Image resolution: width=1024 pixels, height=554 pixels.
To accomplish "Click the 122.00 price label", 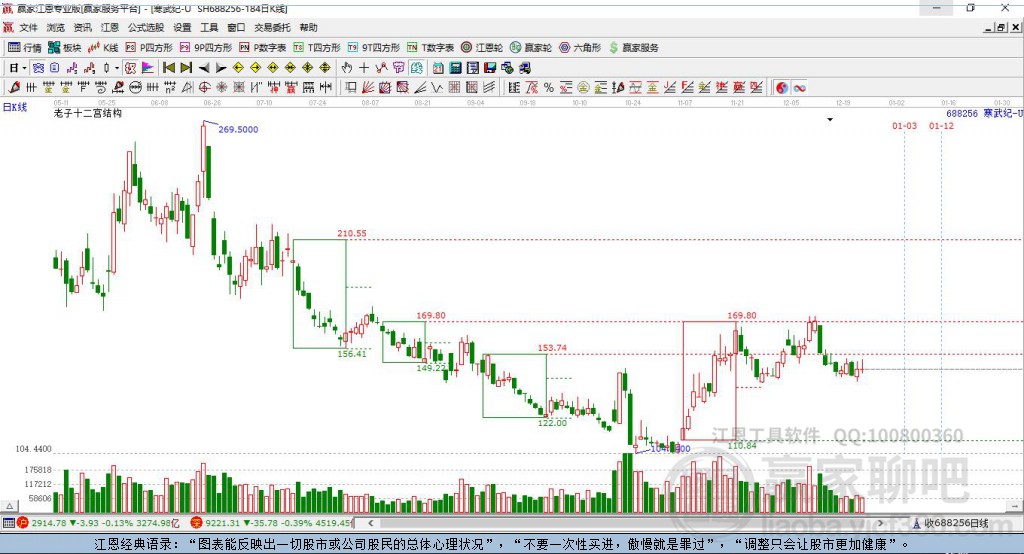I will click(x=552, y=423).
